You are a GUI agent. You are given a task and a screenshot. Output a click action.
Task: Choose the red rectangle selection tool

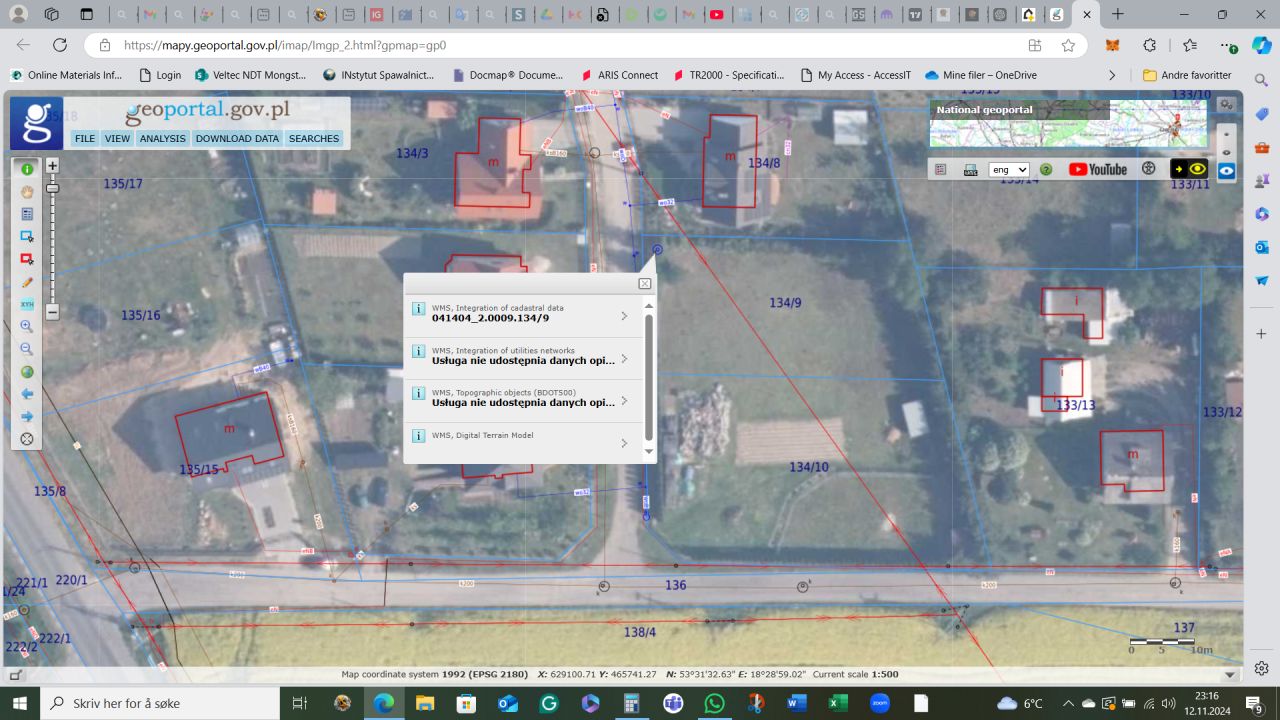click(x=27, y=259)
